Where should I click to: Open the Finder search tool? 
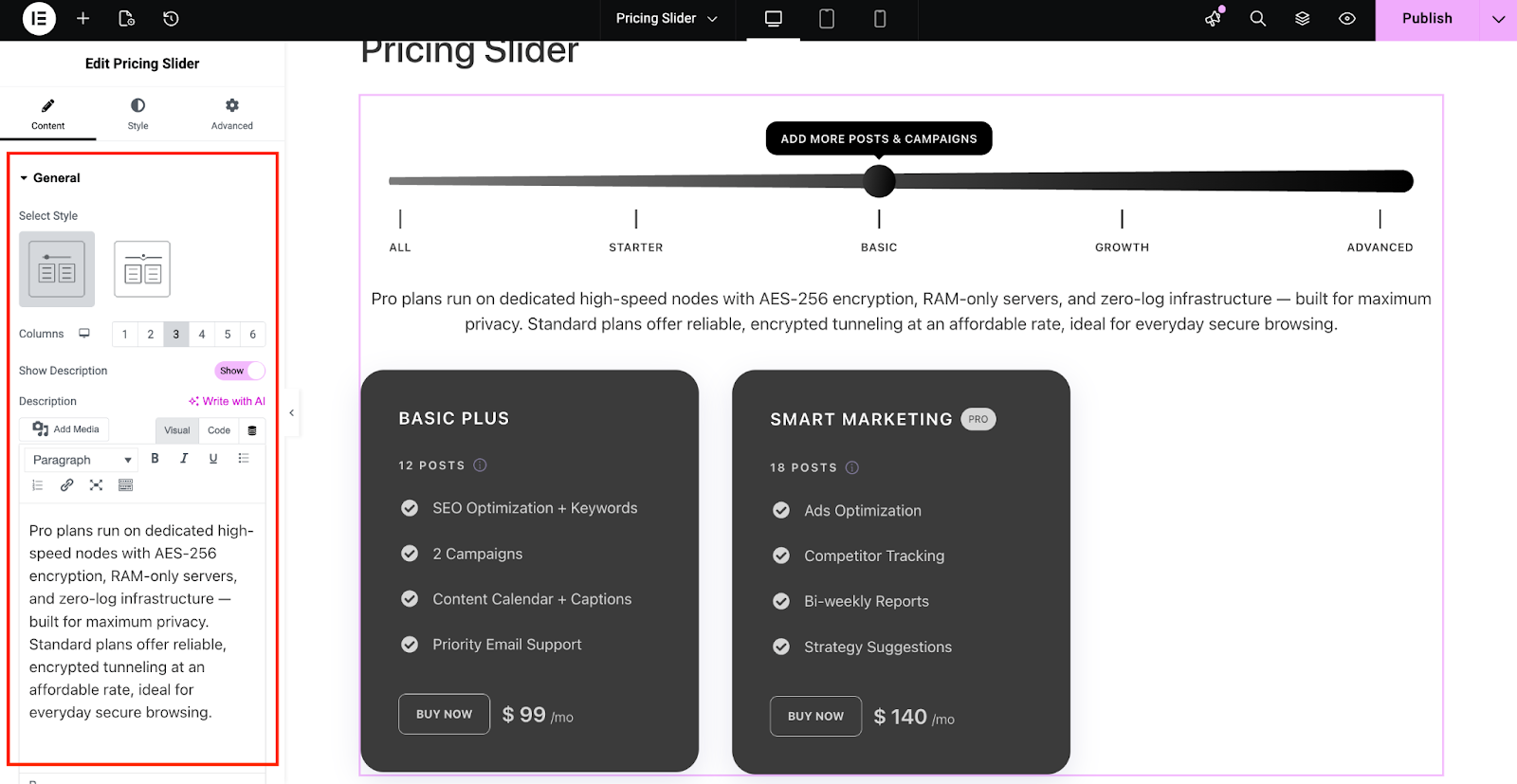point(1257,19)
